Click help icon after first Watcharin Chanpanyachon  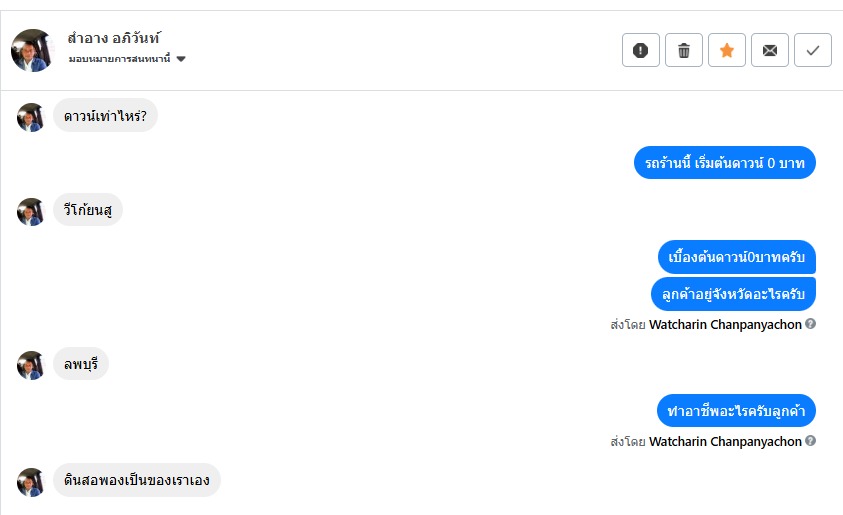pos(811,324)
